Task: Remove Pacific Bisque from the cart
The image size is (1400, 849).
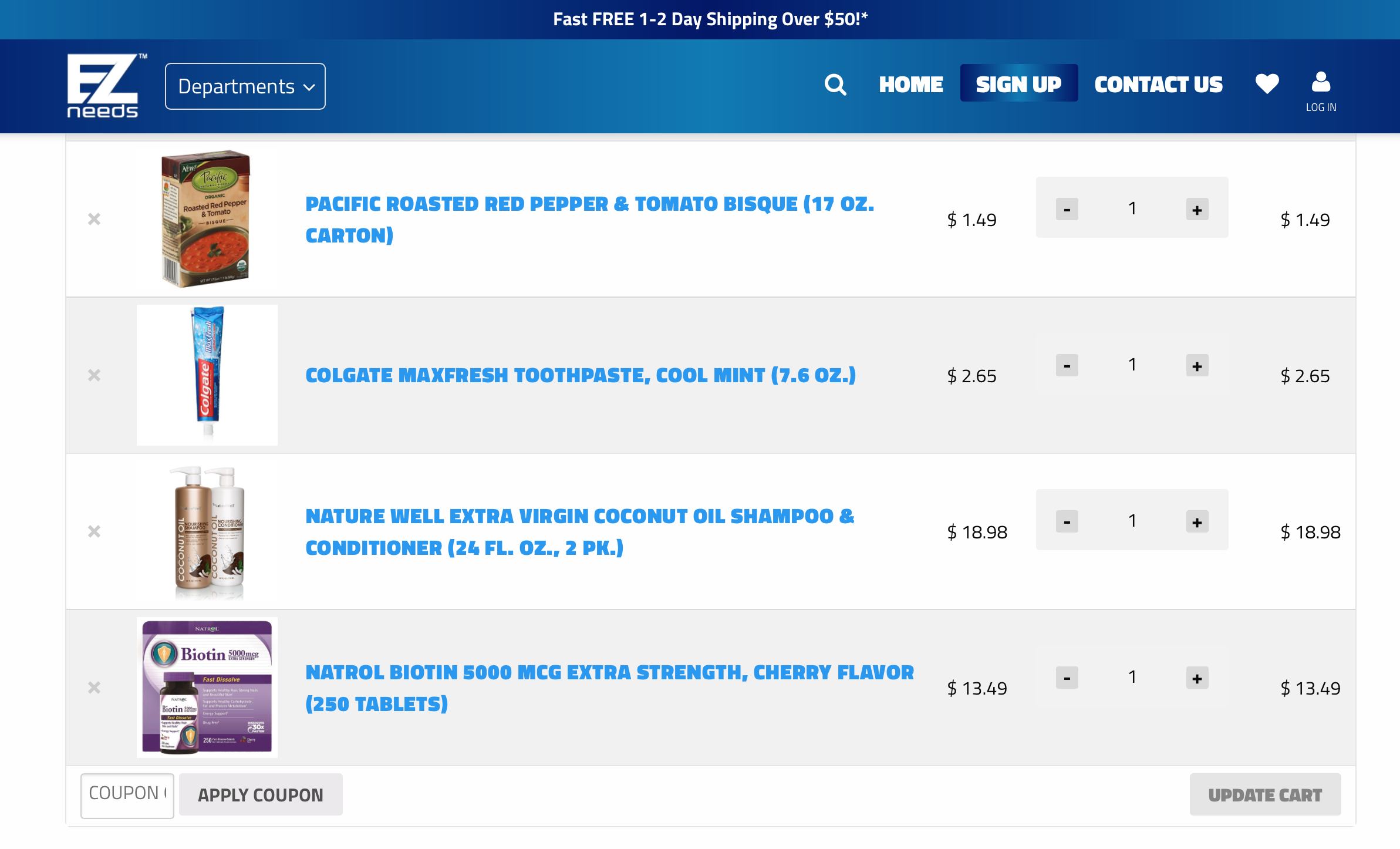Action: click(x=94, y=219)
